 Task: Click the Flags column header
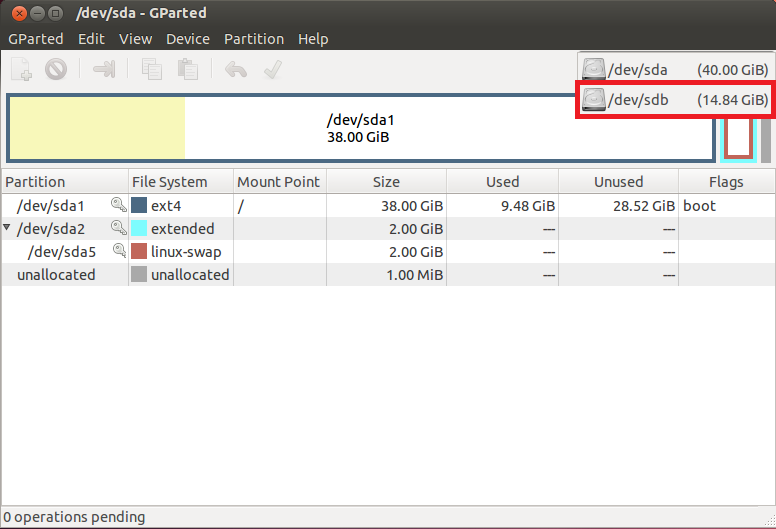click(726, 182)
